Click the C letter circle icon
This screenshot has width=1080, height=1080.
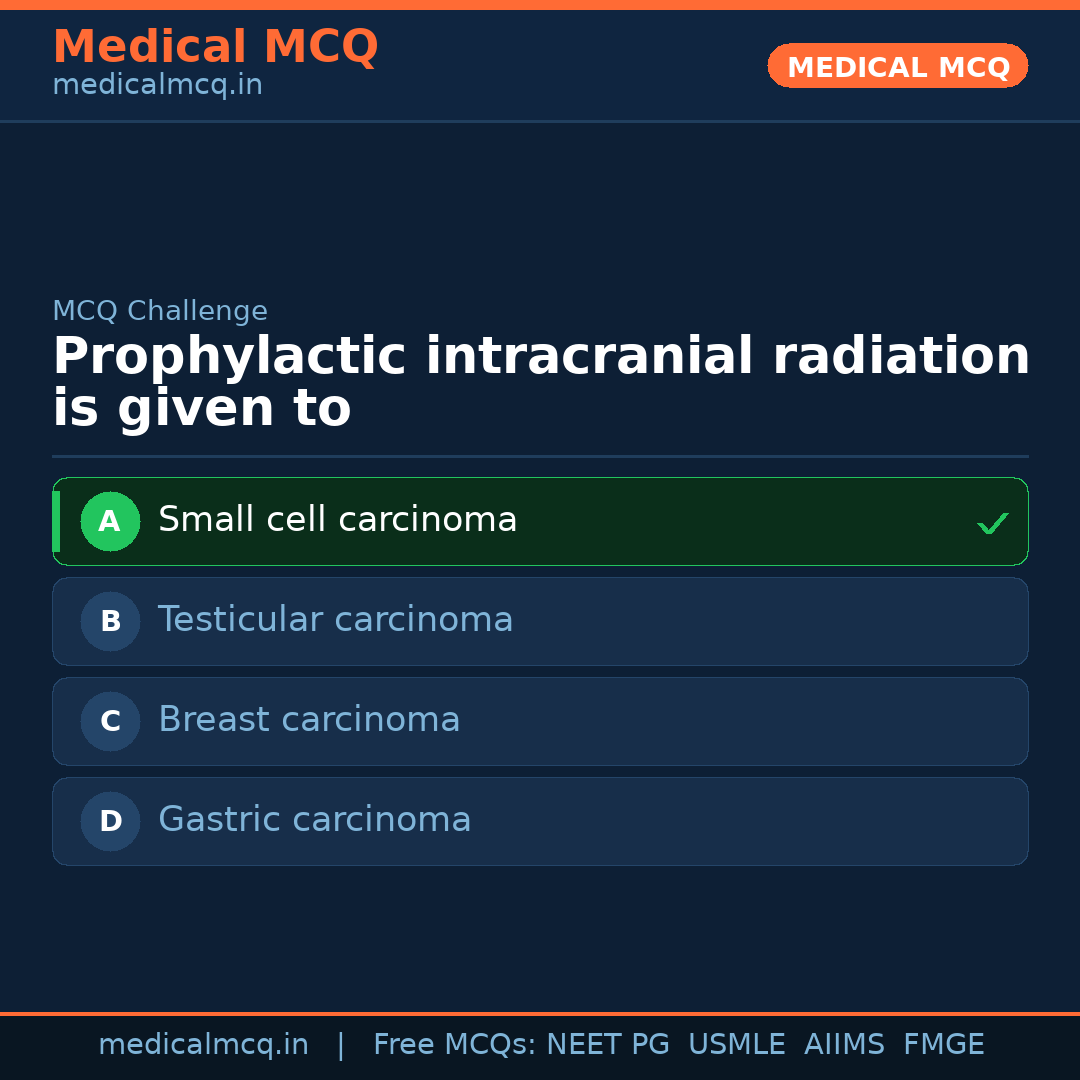point(110,721)
